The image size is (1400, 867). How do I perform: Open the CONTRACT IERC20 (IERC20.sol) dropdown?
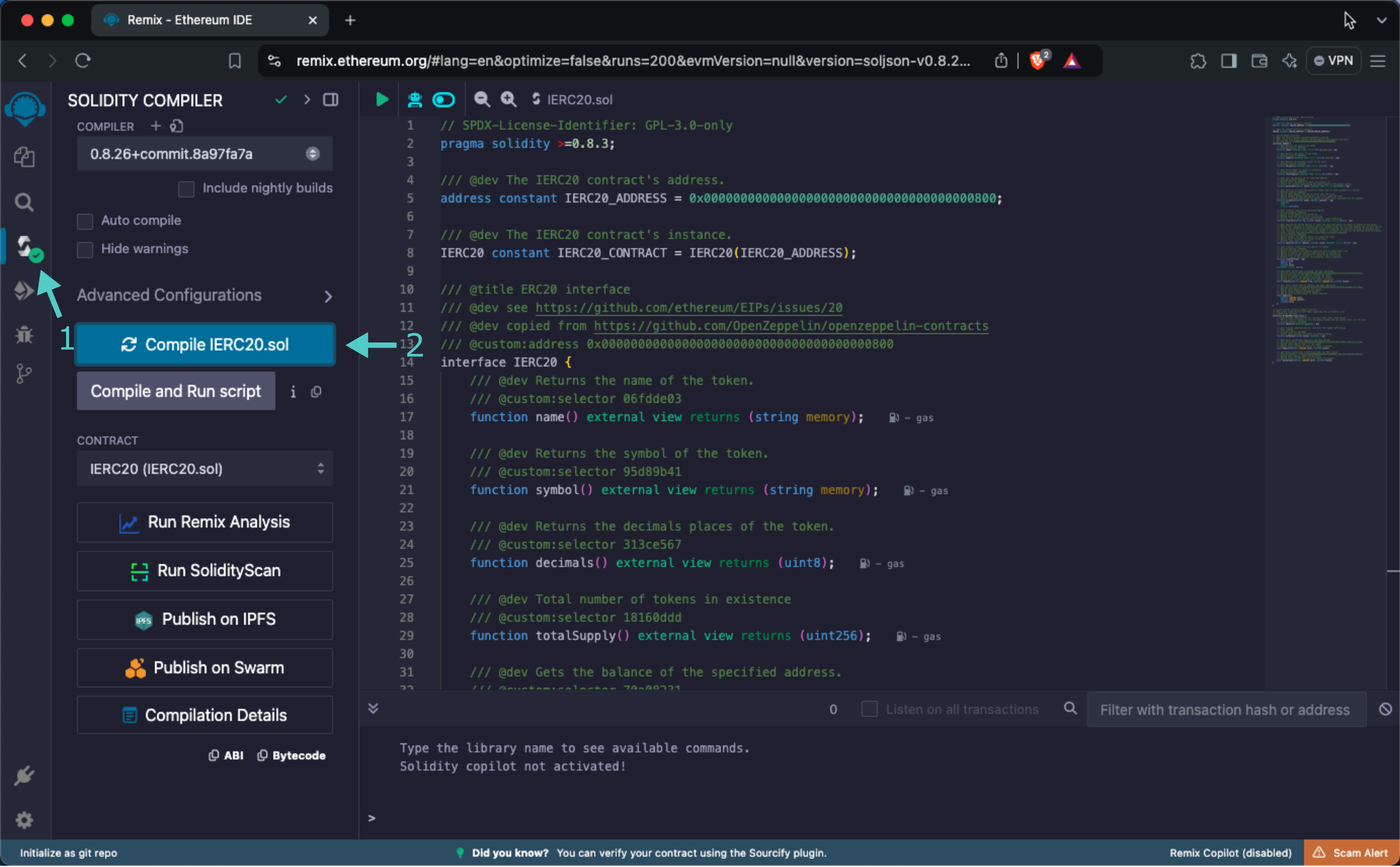tap(204, 469)
